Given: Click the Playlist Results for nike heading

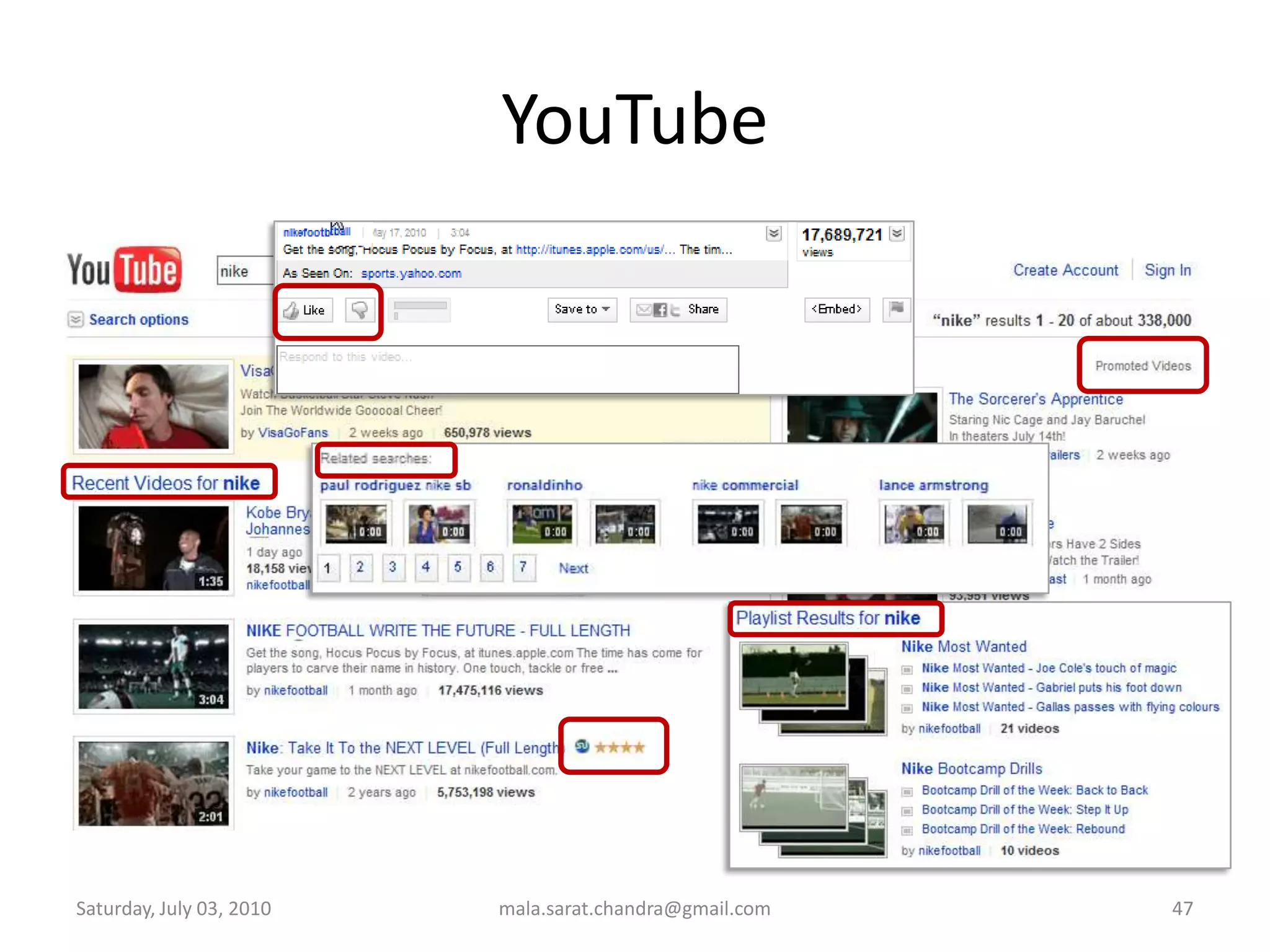Looking at the screenshot, I should tap(828, 618).
